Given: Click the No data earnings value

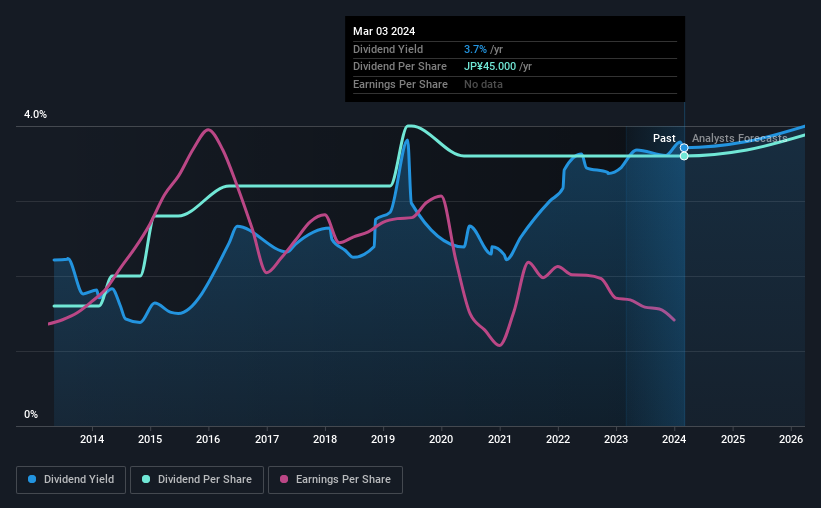Looking at the screenshot, I should 483,84.
